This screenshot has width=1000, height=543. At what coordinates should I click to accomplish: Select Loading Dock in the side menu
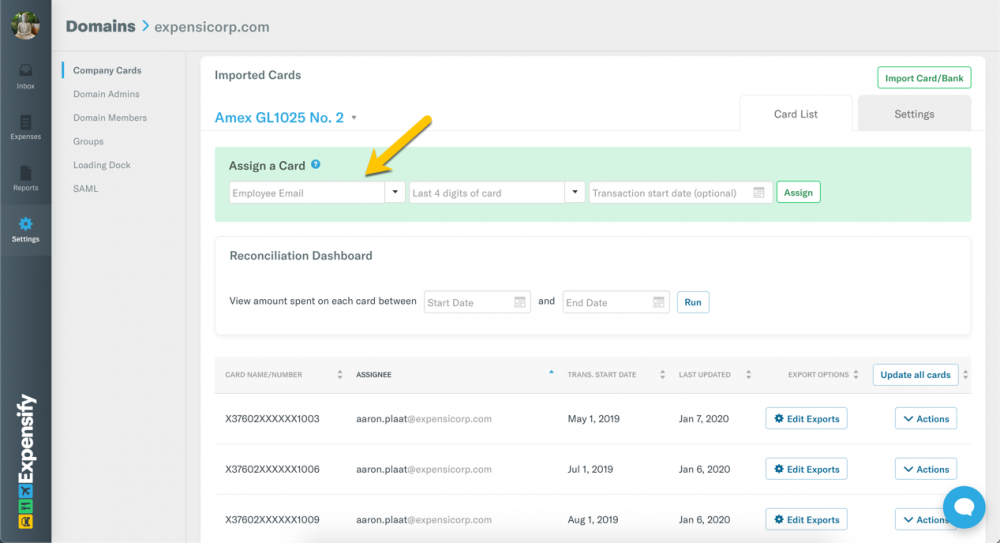click(x=101, y=165)
